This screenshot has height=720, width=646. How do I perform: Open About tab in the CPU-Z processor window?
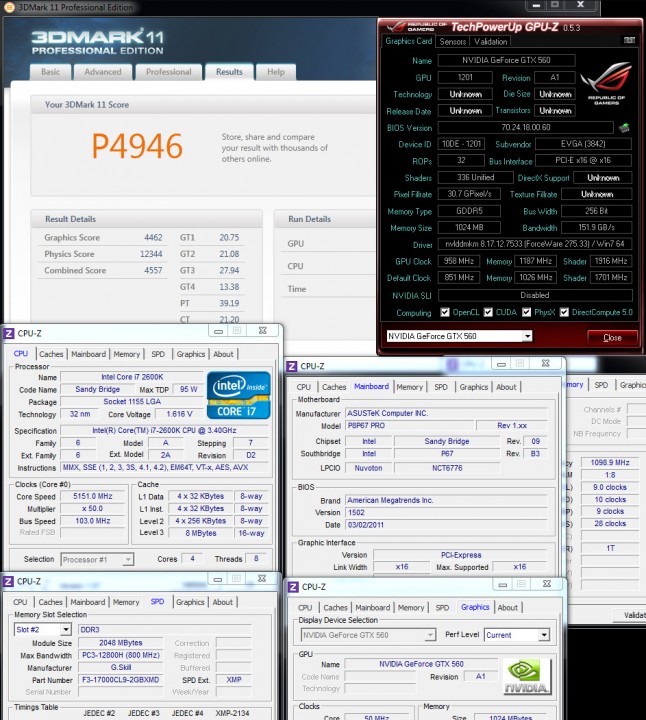pos(223,354)
